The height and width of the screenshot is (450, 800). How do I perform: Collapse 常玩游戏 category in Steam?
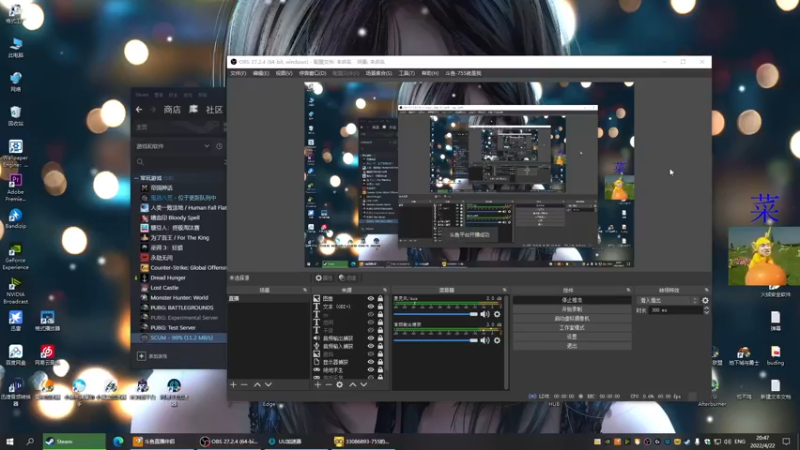pos(137,178)
